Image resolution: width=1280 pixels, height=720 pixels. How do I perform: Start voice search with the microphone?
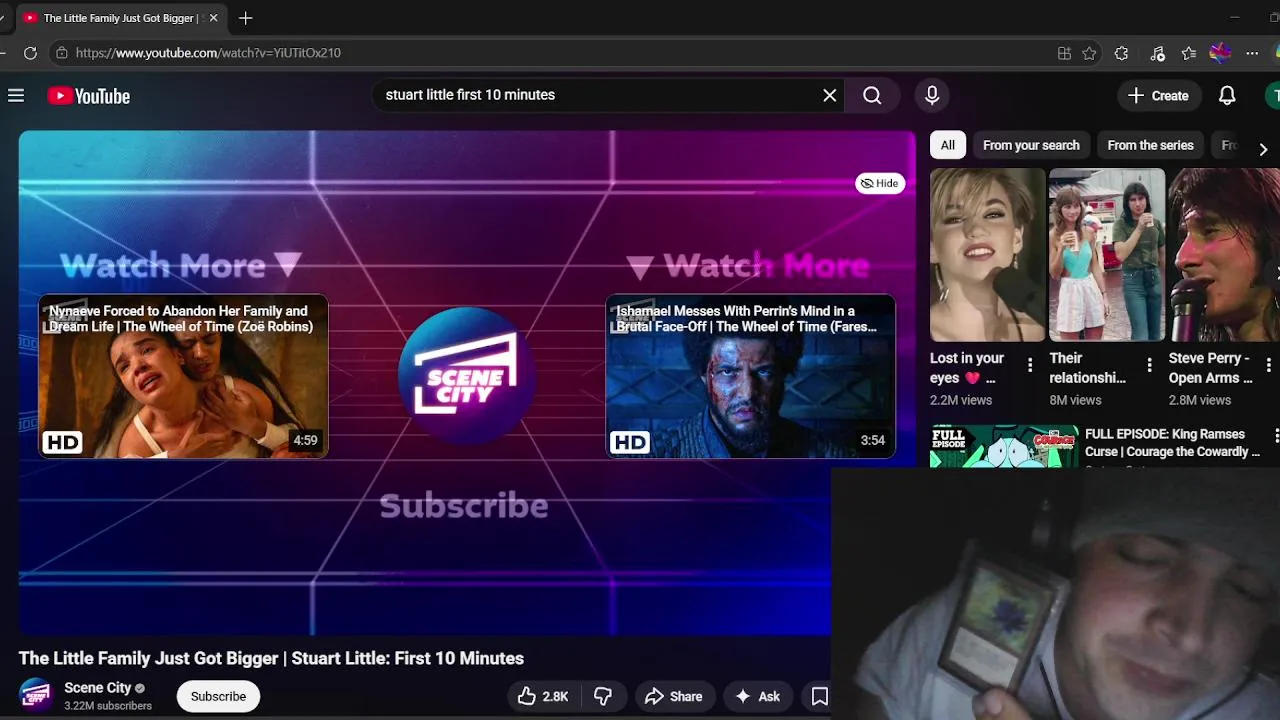[932, 95]
